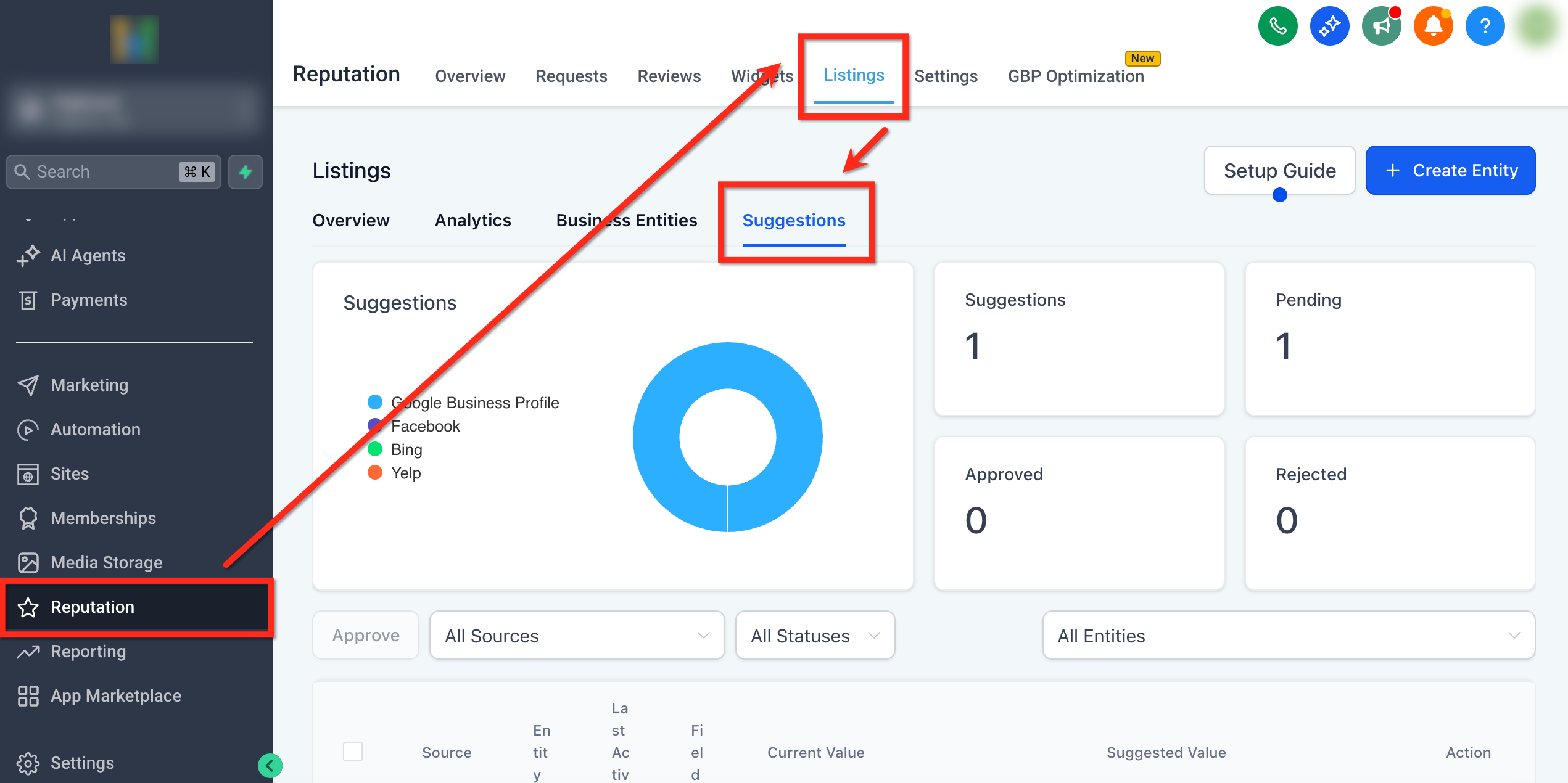Go to the GBP Optimization tab
The height and width of the screenshot is (783, 1568).
[x=1075, y=76]
